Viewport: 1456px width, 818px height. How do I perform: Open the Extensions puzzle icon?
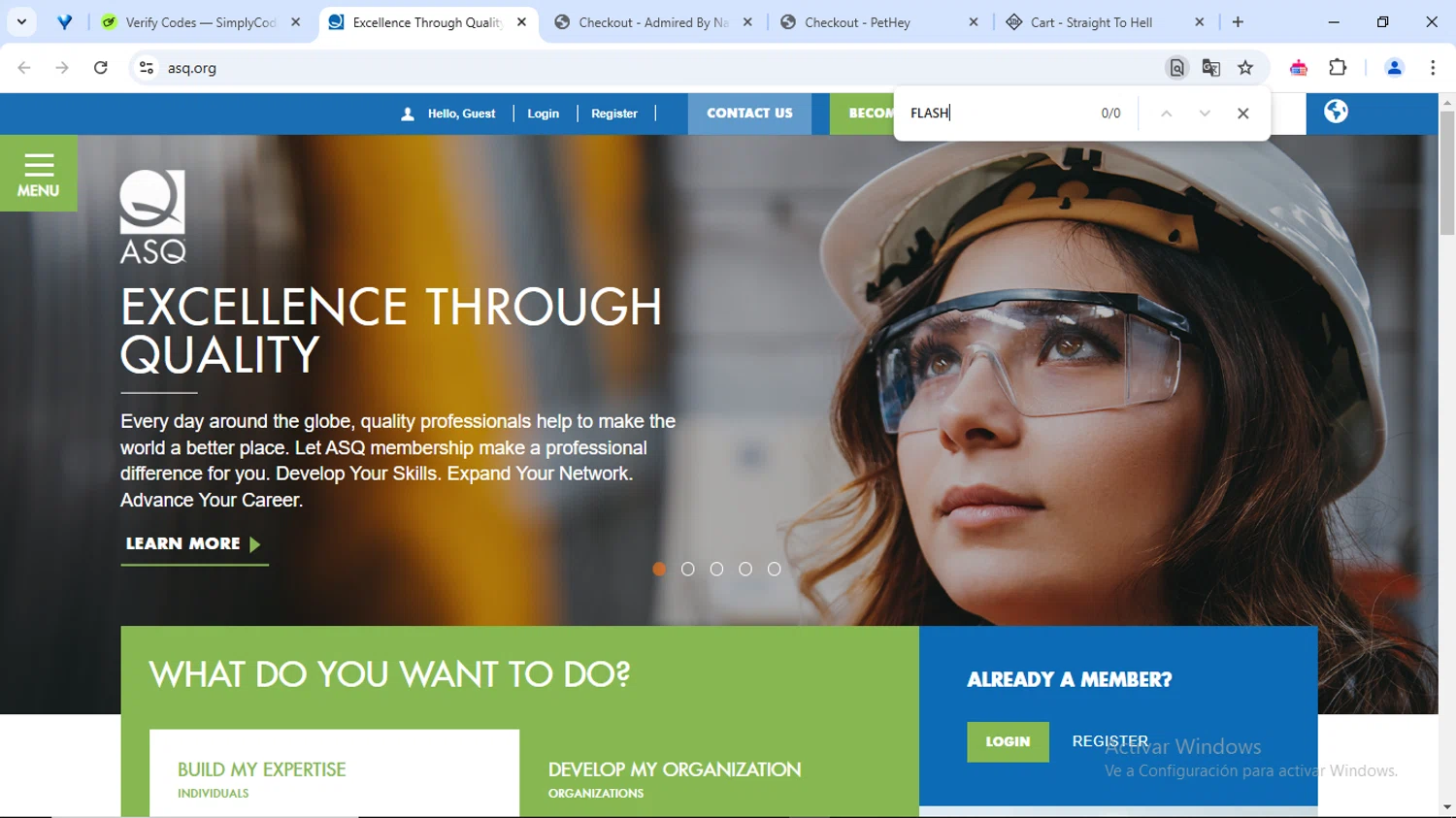click(x=1338, y=68)
